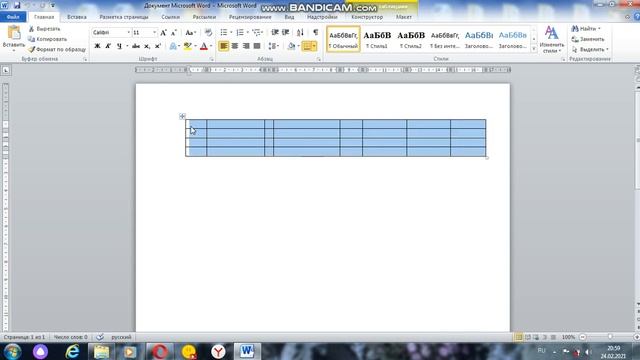Click the Shading paint bucket icon

coord(291,46)
